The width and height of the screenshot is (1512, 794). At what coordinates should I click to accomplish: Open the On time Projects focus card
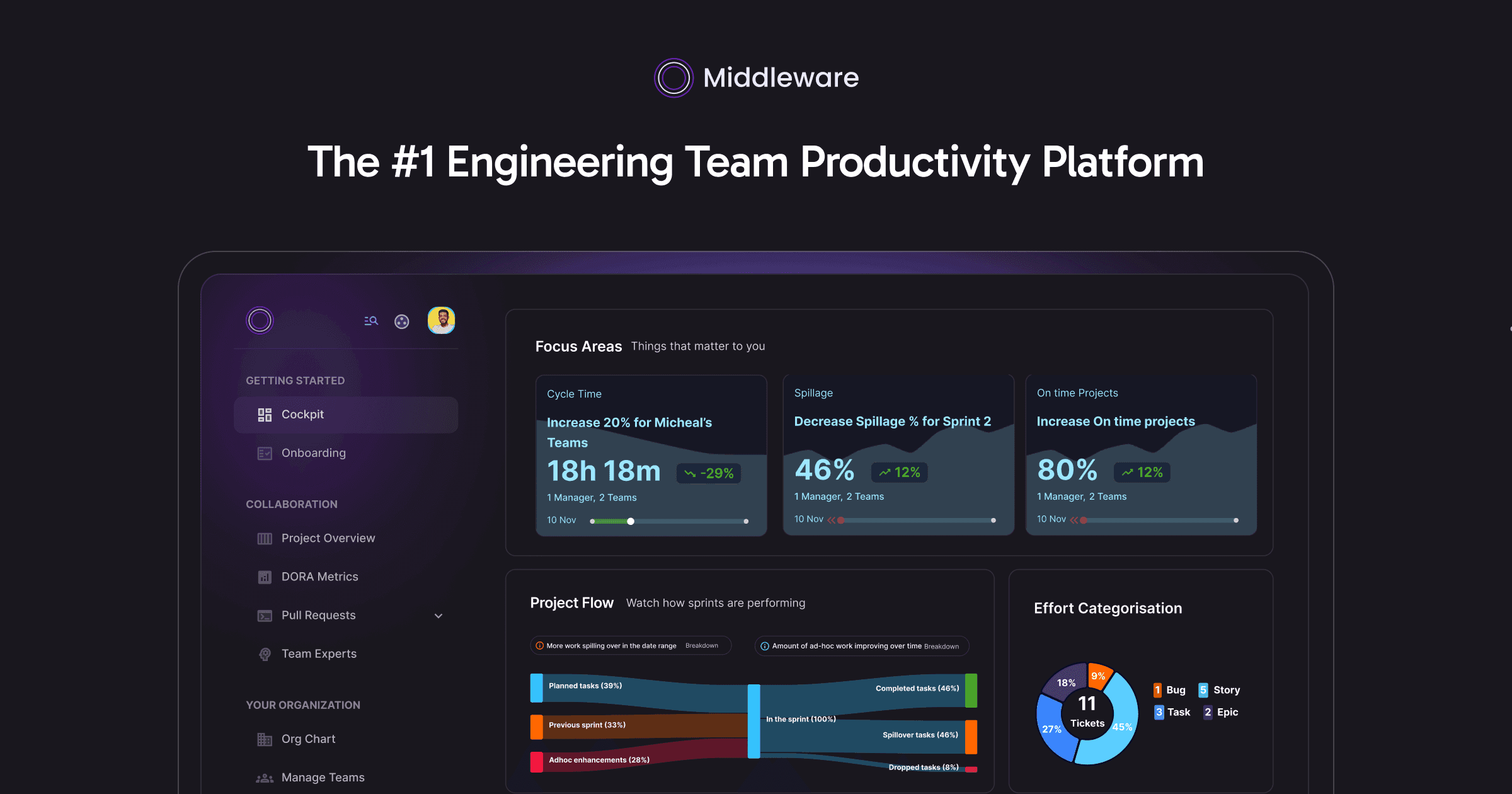pos(1141,455)
